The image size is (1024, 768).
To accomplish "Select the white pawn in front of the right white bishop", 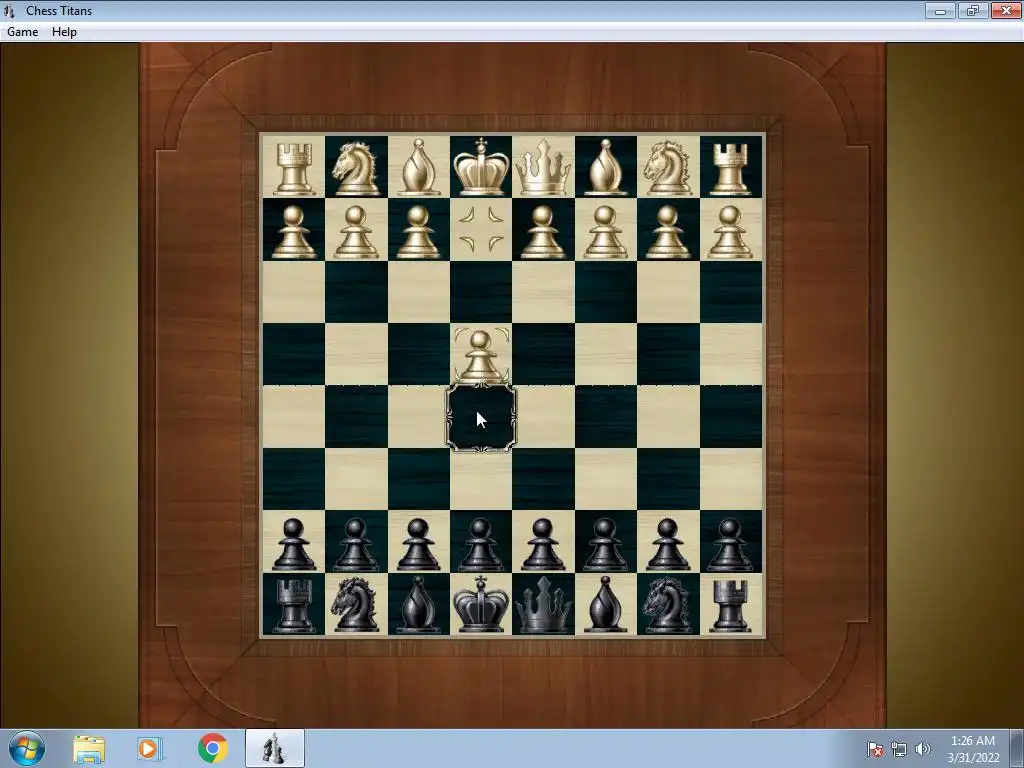I will [605, 232].
